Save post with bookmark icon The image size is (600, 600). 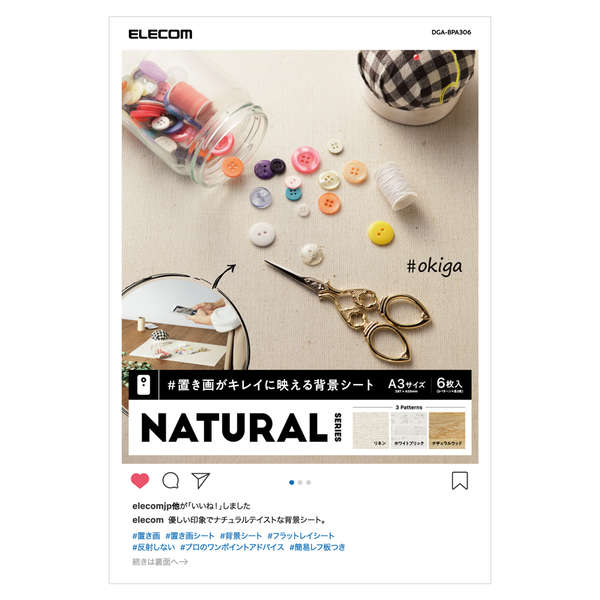coord(460,481)
